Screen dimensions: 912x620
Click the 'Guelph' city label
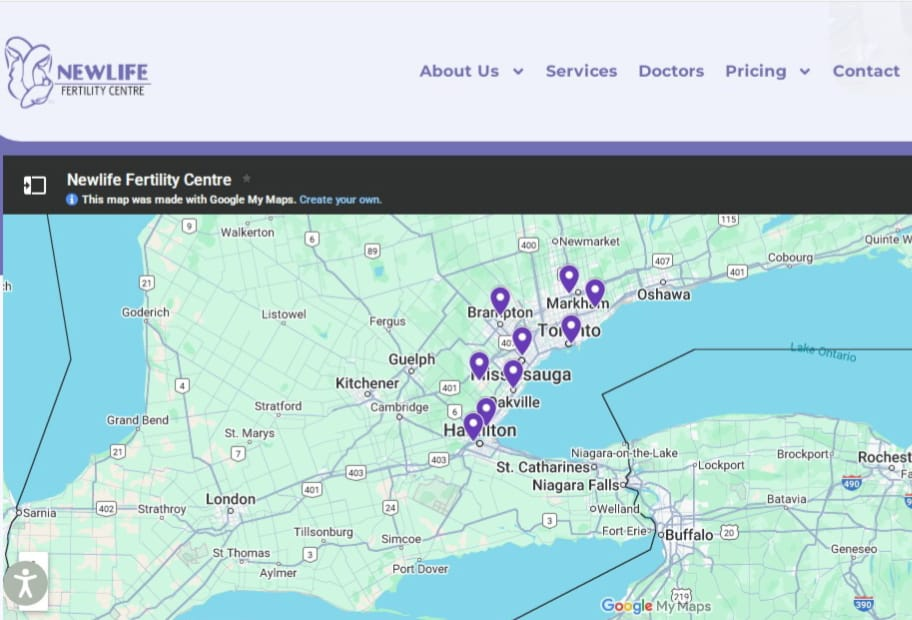pyautogui.click(x=412, y=359)
